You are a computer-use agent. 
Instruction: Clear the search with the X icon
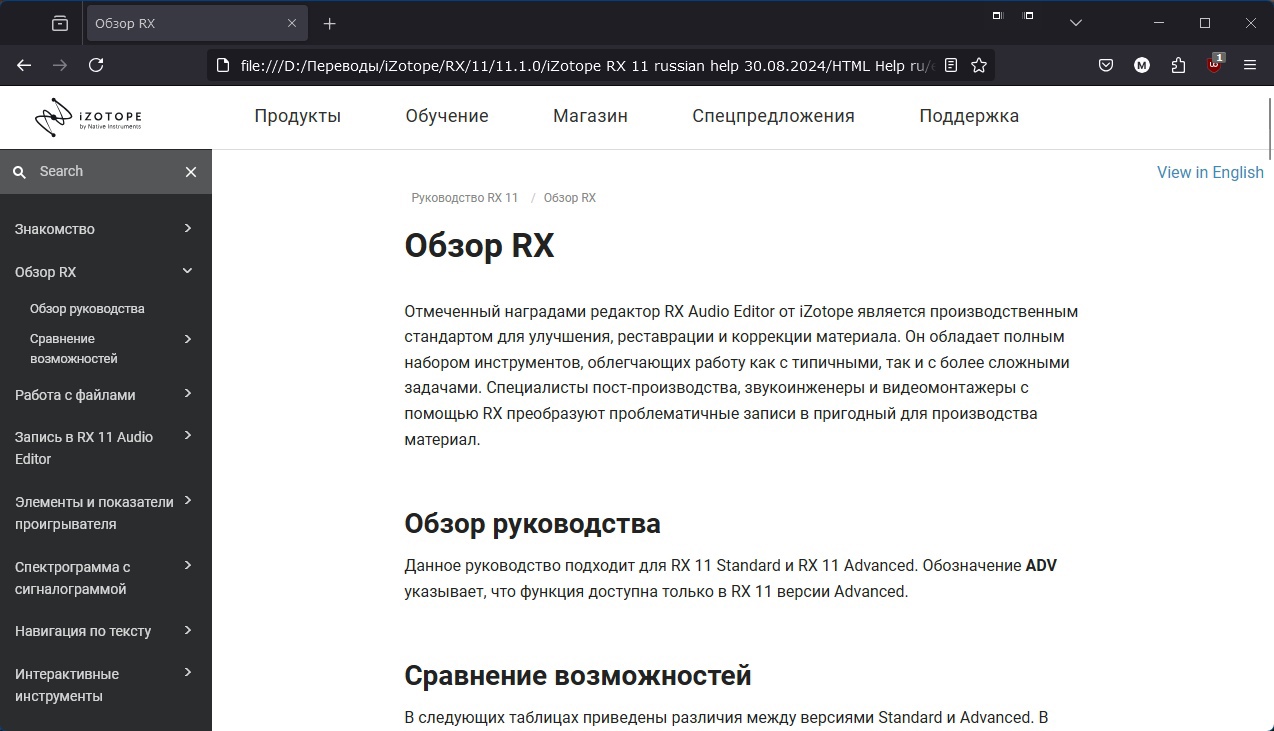click(191, 172)
